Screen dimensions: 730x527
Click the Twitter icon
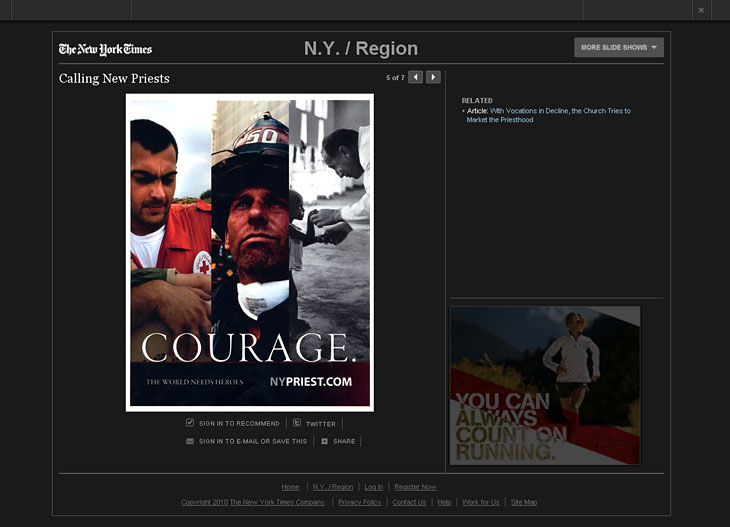(x=297, y=423)
